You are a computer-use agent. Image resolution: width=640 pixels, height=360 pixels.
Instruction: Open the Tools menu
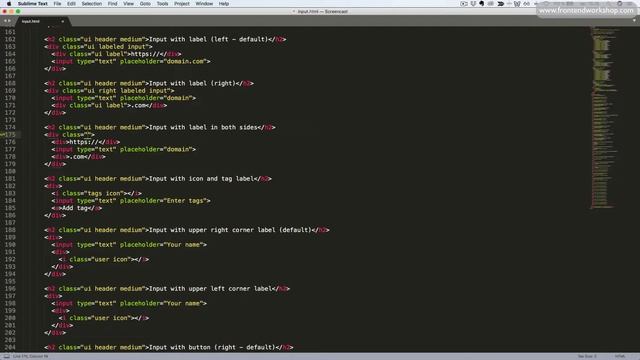tap(162, 4)
